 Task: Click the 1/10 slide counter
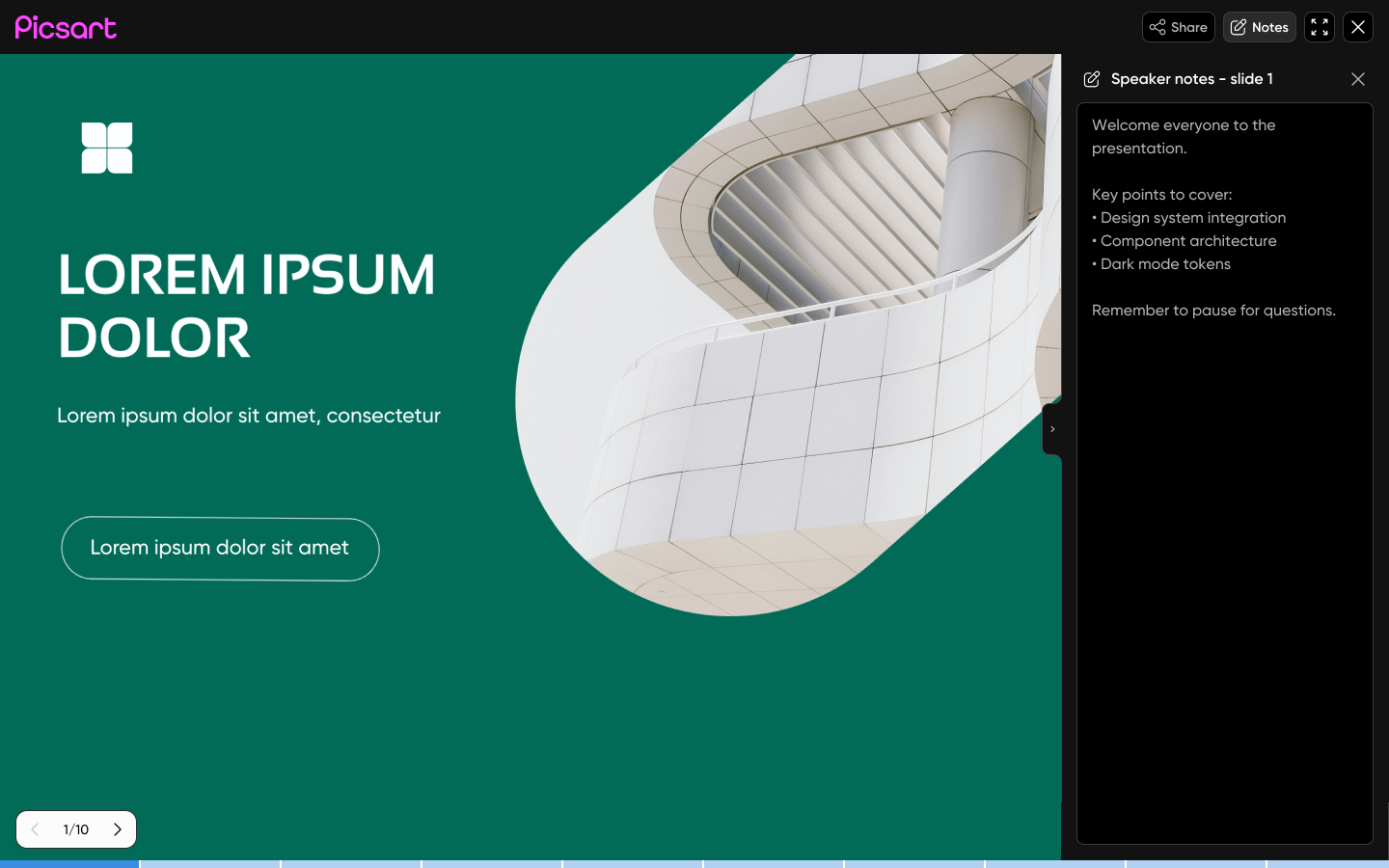76,829
